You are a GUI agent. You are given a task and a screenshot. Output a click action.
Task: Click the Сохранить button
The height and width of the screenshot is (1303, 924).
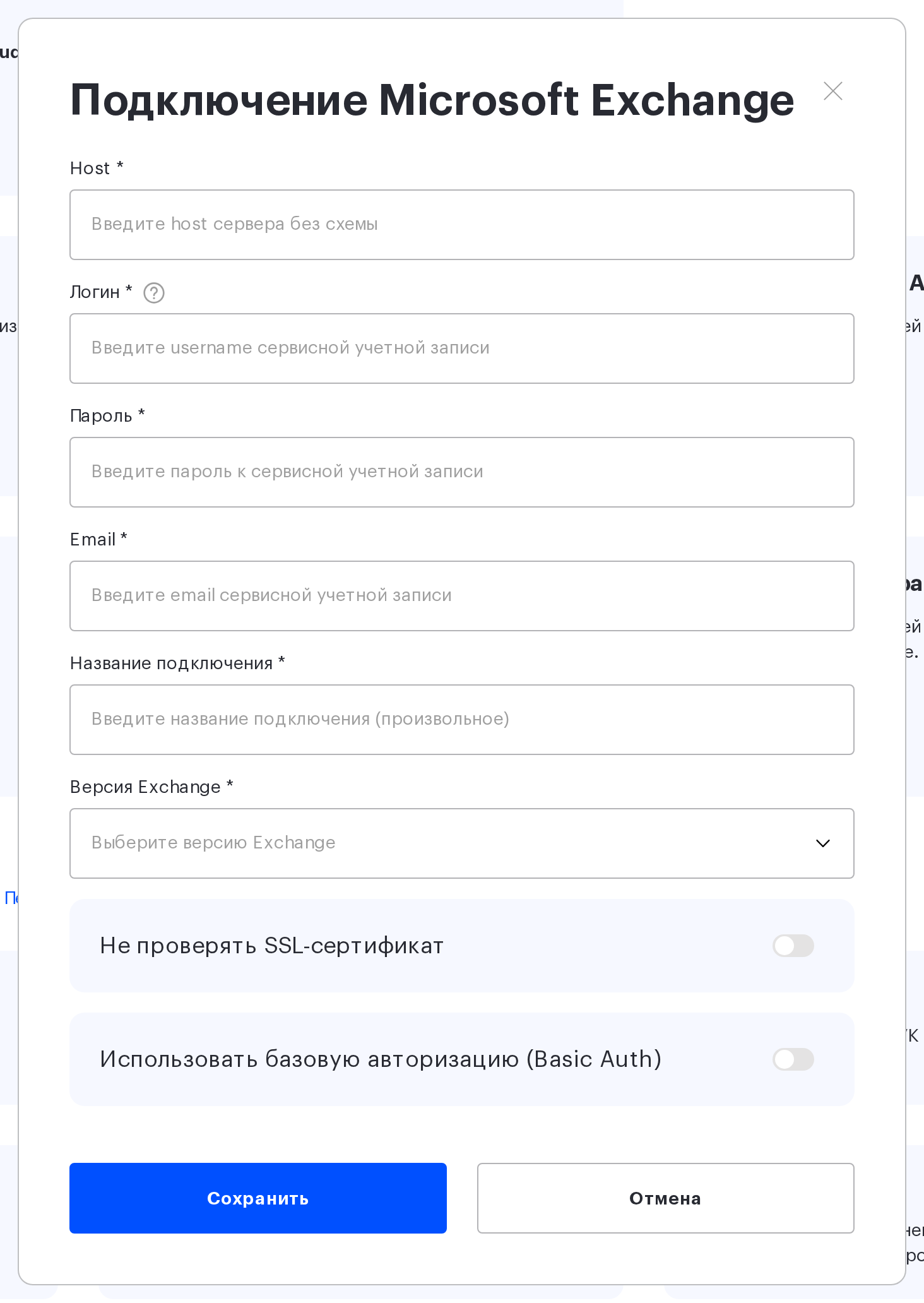[258, 1198]
